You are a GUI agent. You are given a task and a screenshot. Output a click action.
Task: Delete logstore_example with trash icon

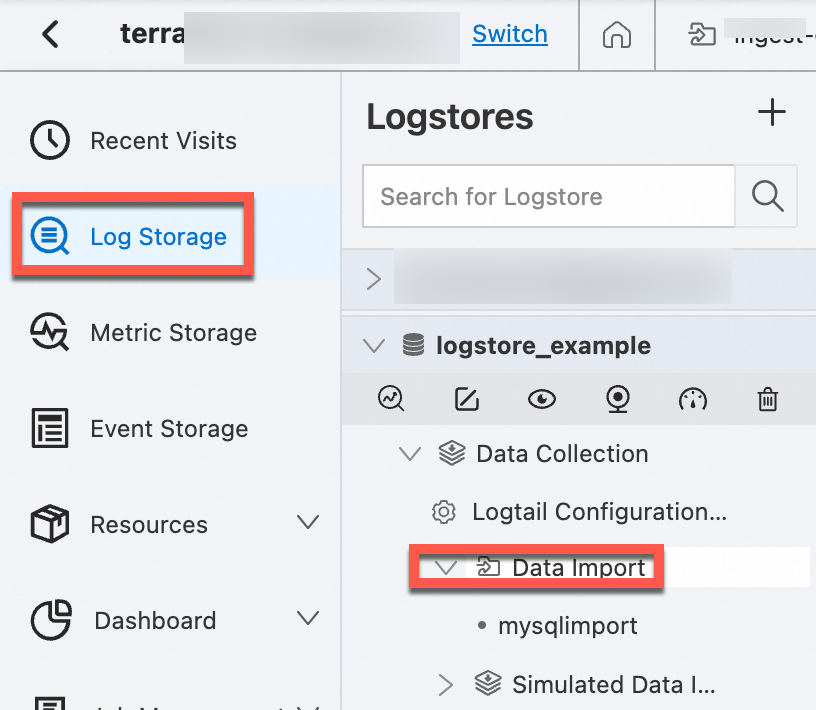coord(767,400)
